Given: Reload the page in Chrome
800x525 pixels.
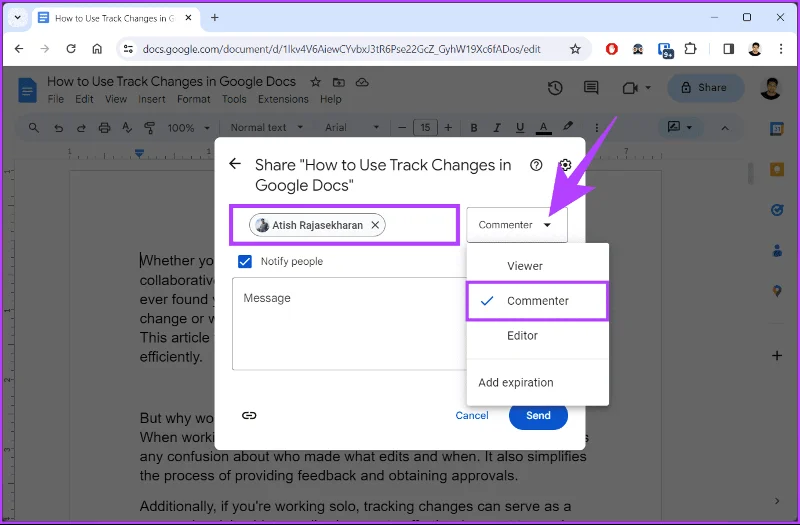Looking at the screenshot, I should tap(71, 48).
